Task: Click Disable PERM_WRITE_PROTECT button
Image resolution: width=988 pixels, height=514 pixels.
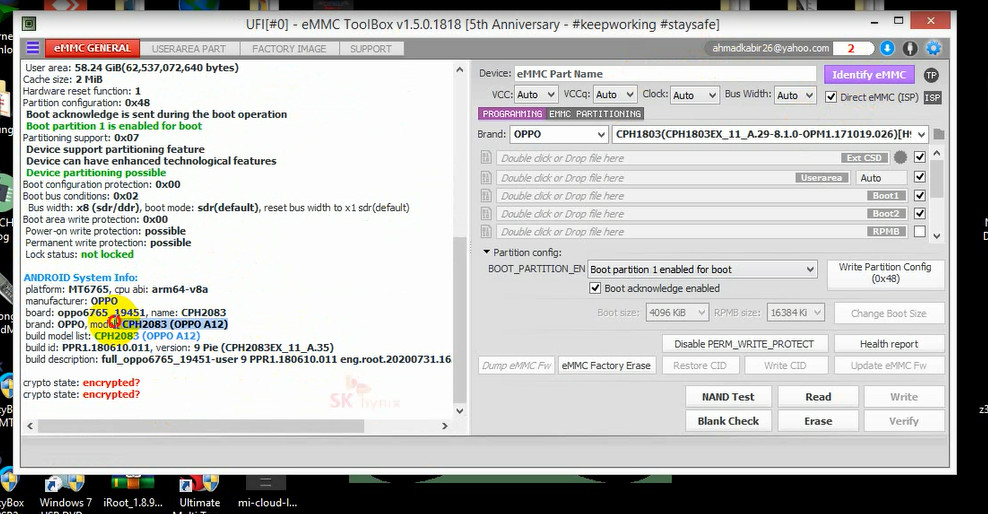Action: point(744,344)
